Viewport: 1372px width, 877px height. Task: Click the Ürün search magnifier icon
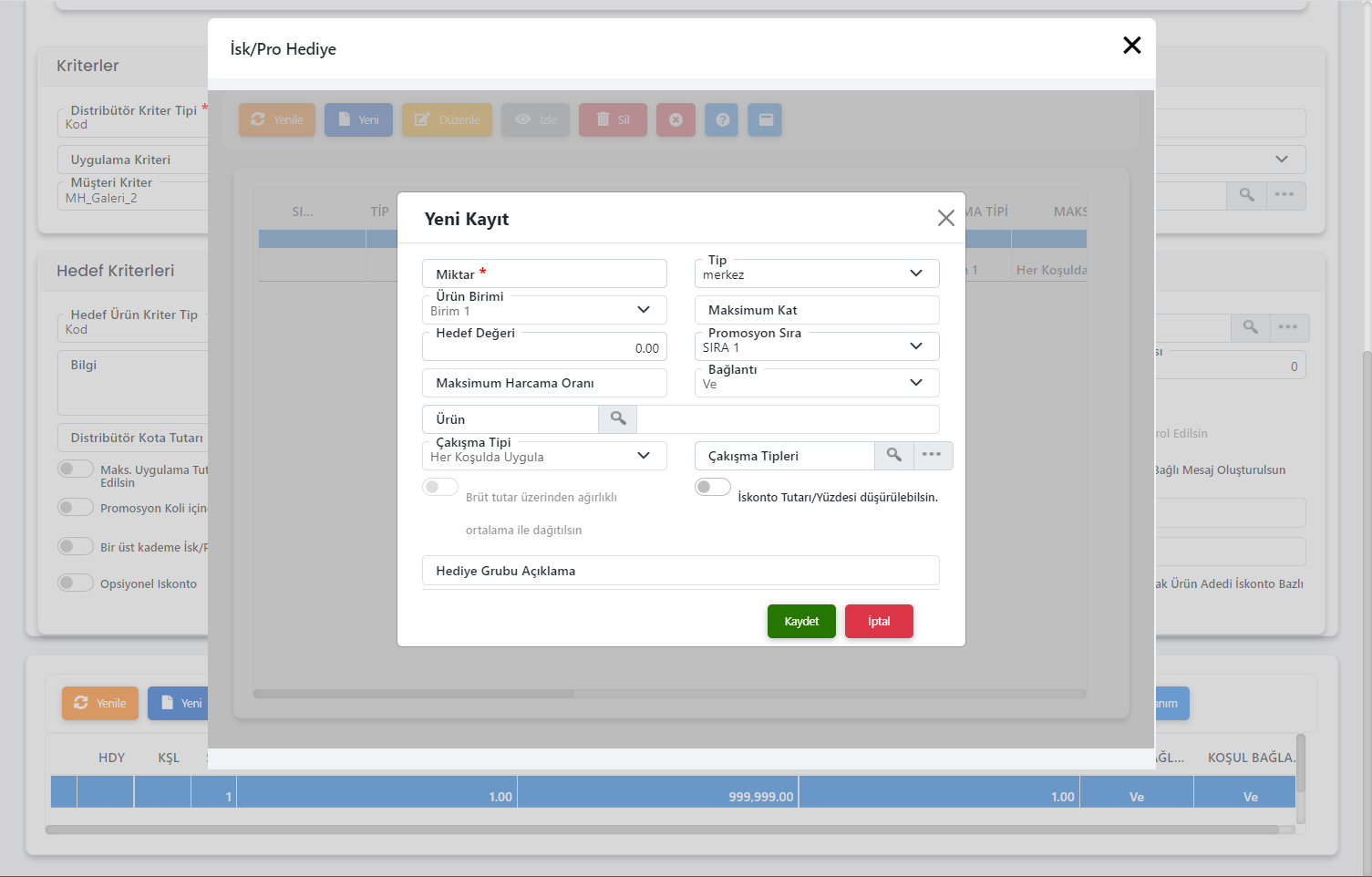pos(618,419)
